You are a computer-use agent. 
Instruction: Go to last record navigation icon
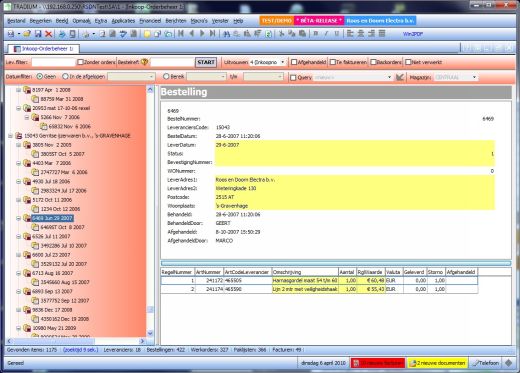213,34
